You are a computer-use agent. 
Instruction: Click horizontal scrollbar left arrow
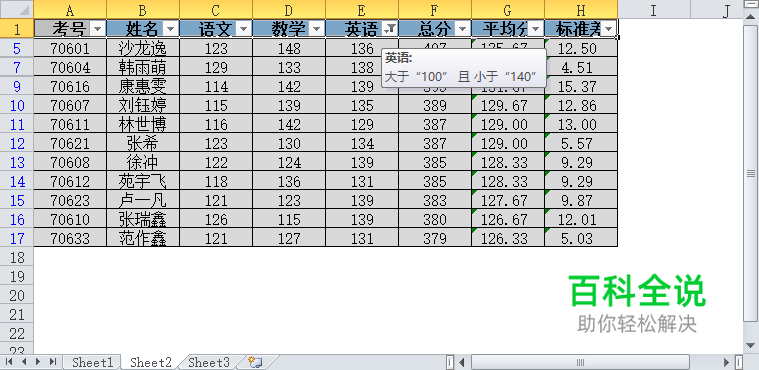(x=462, y=362)
